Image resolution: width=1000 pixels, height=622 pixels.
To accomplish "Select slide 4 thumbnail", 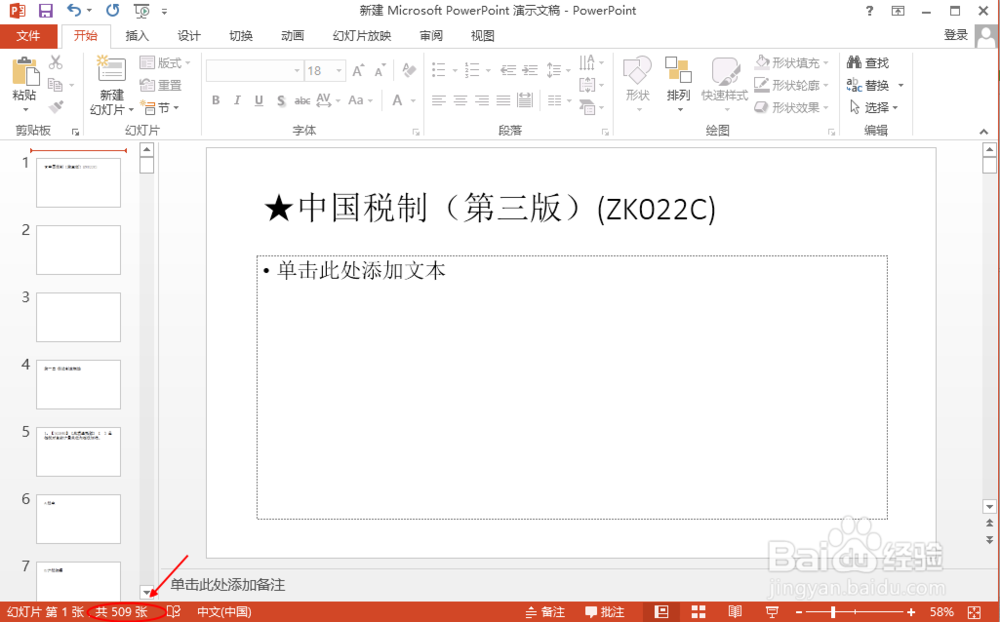I will pyautogui.click(x=78, y=385).
